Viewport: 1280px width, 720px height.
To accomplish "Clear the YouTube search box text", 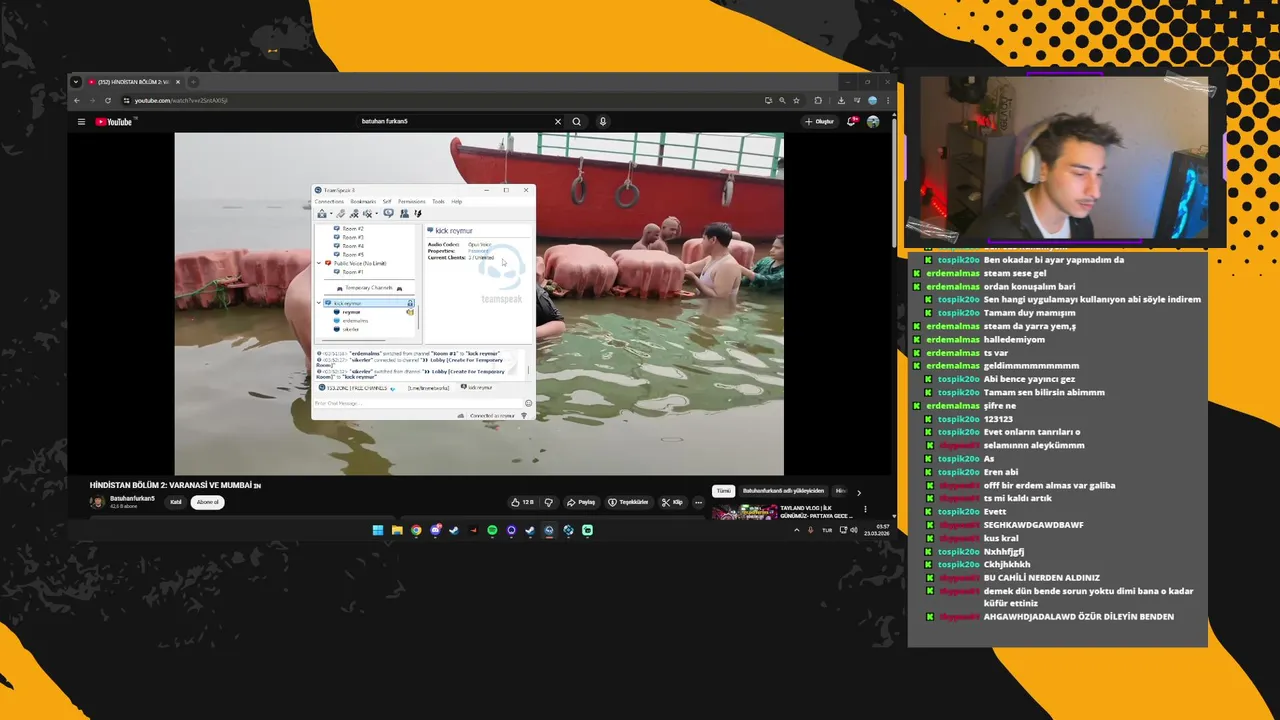I will click(x=558, y=122).
